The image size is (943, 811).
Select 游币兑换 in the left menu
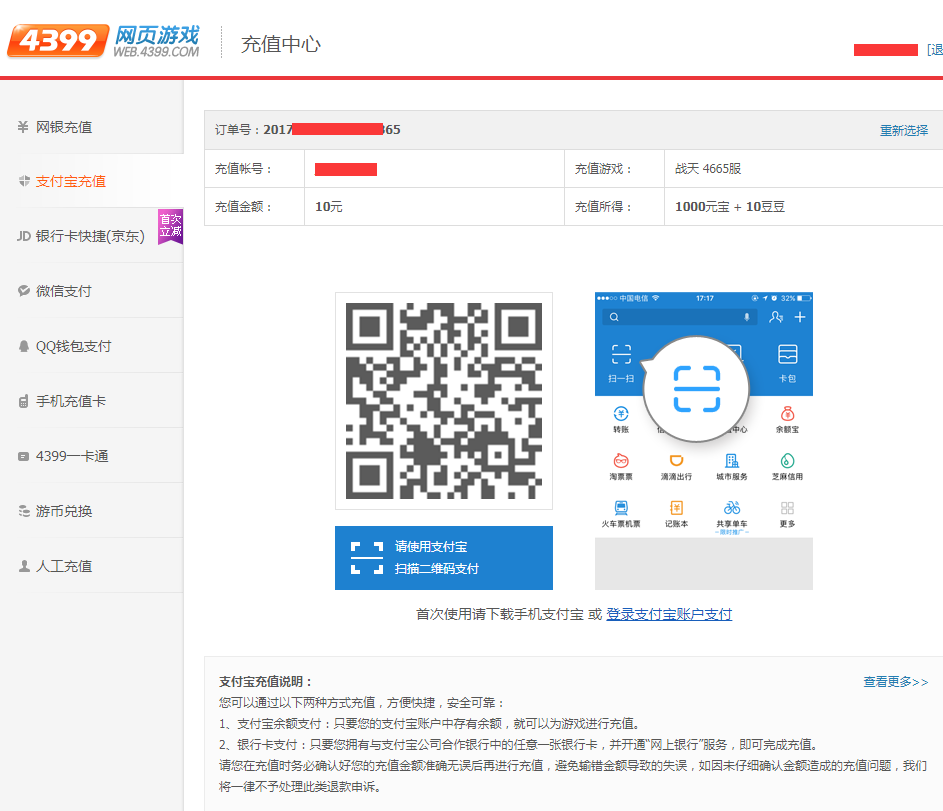click(64, 511)
